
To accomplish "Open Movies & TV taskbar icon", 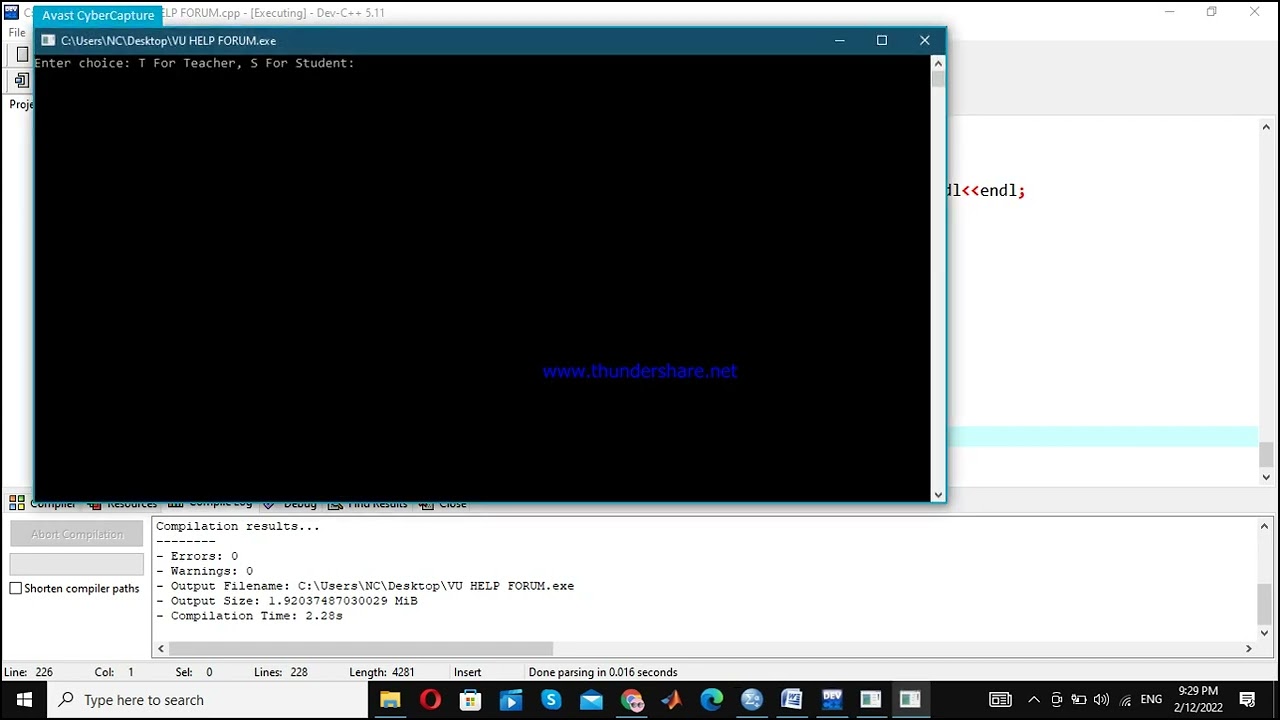I will coord(510,700).
